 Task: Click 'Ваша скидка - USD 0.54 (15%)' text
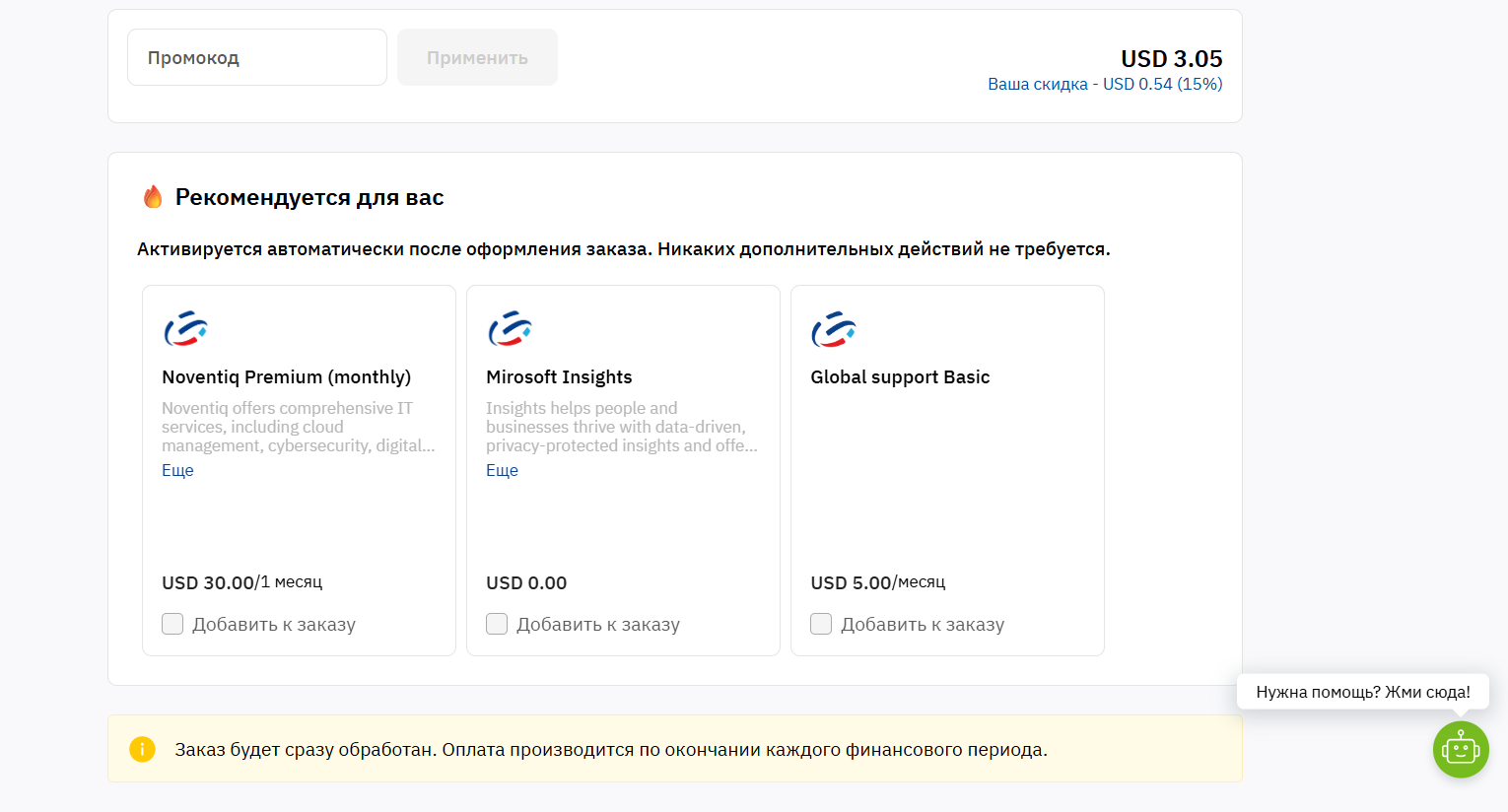coord(1105,84)
